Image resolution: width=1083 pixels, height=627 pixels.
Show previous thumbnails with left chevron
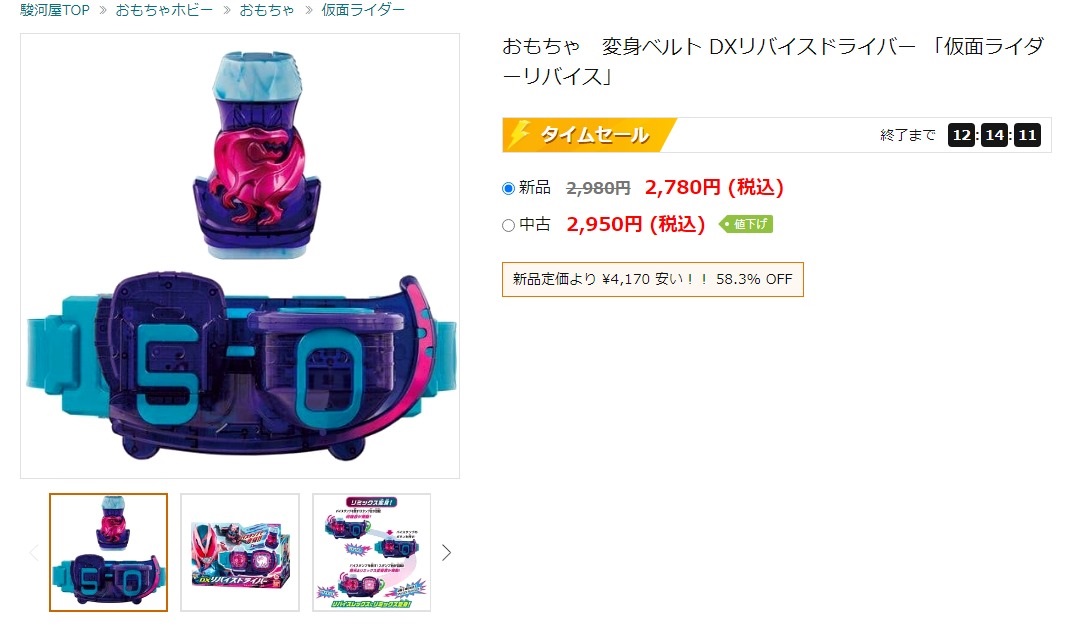[34, 552]
